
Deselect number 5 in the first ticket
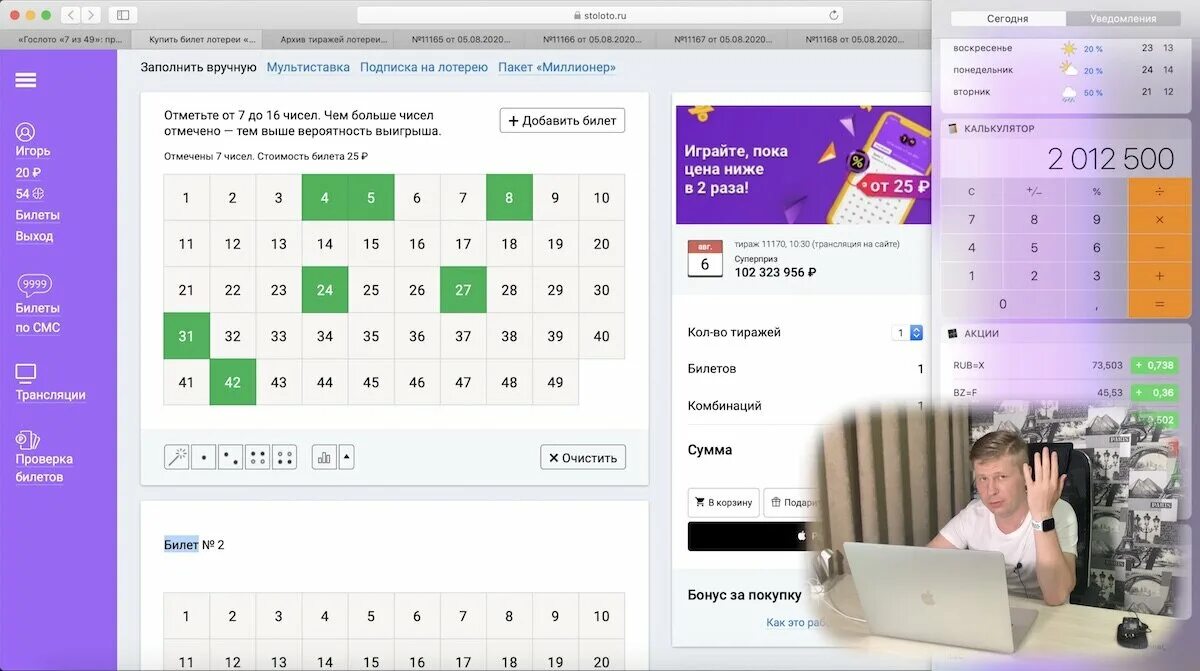pyautogui.click(x=371, y=197)
